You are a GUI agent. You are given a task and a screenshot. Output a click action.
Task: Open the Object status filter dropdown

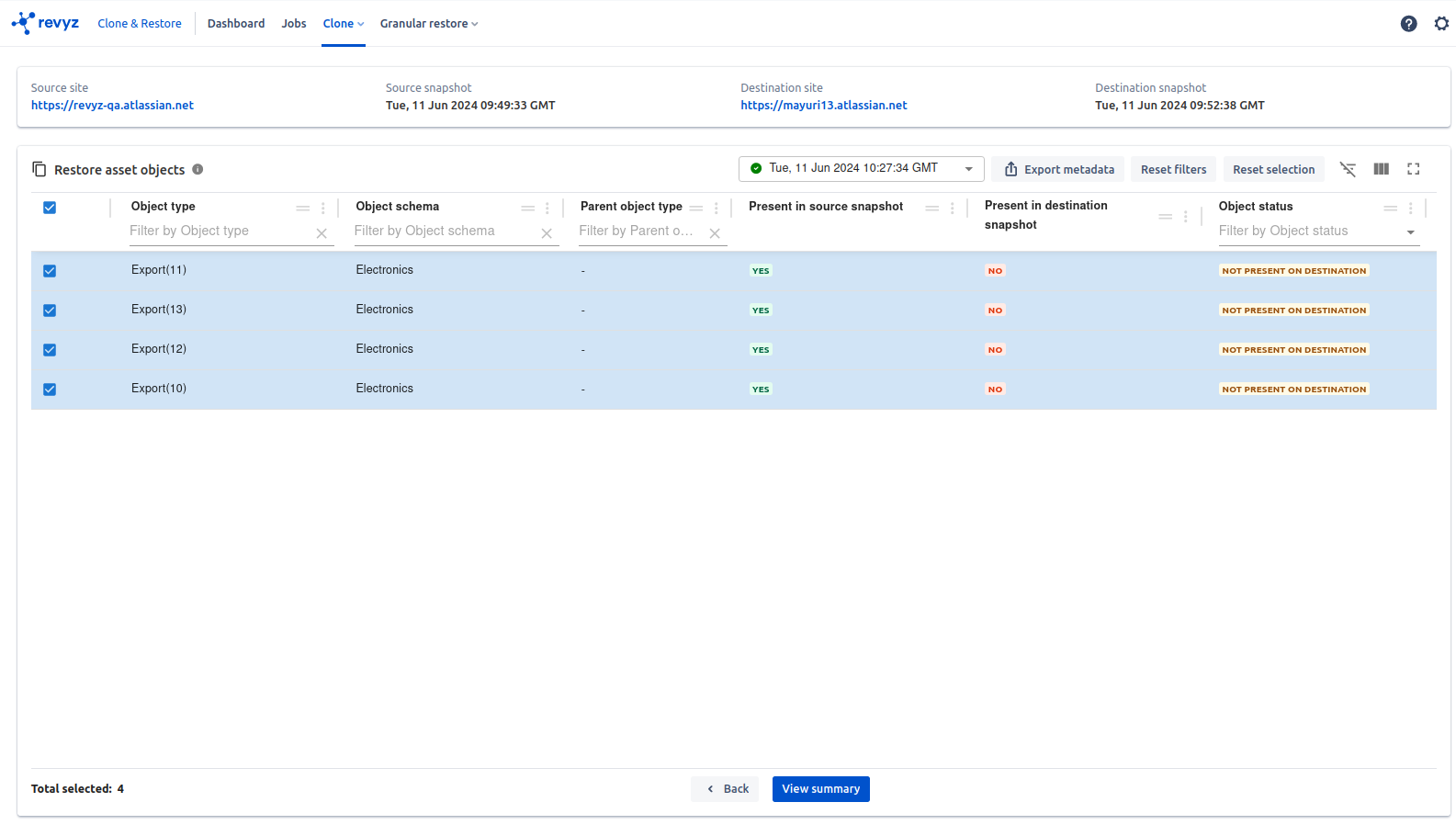click(x=1411, y=232)
